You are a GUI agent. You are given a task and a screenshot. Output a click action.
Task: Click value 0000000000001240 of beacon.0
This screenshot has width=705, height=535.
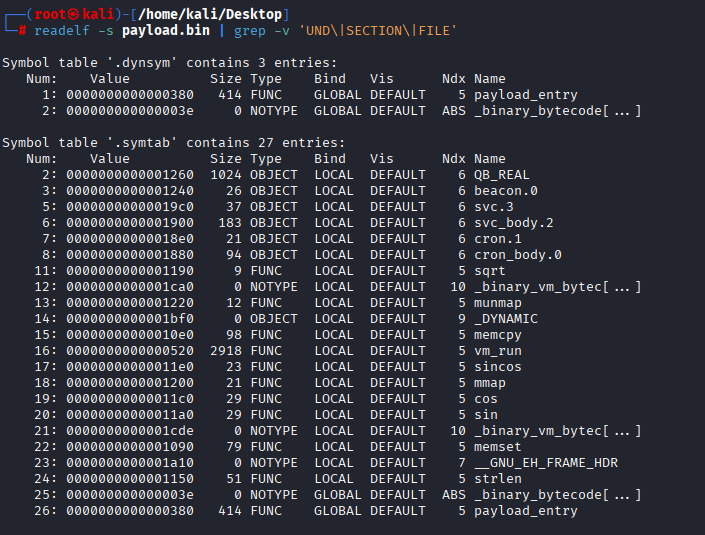[x=130, y=191]
